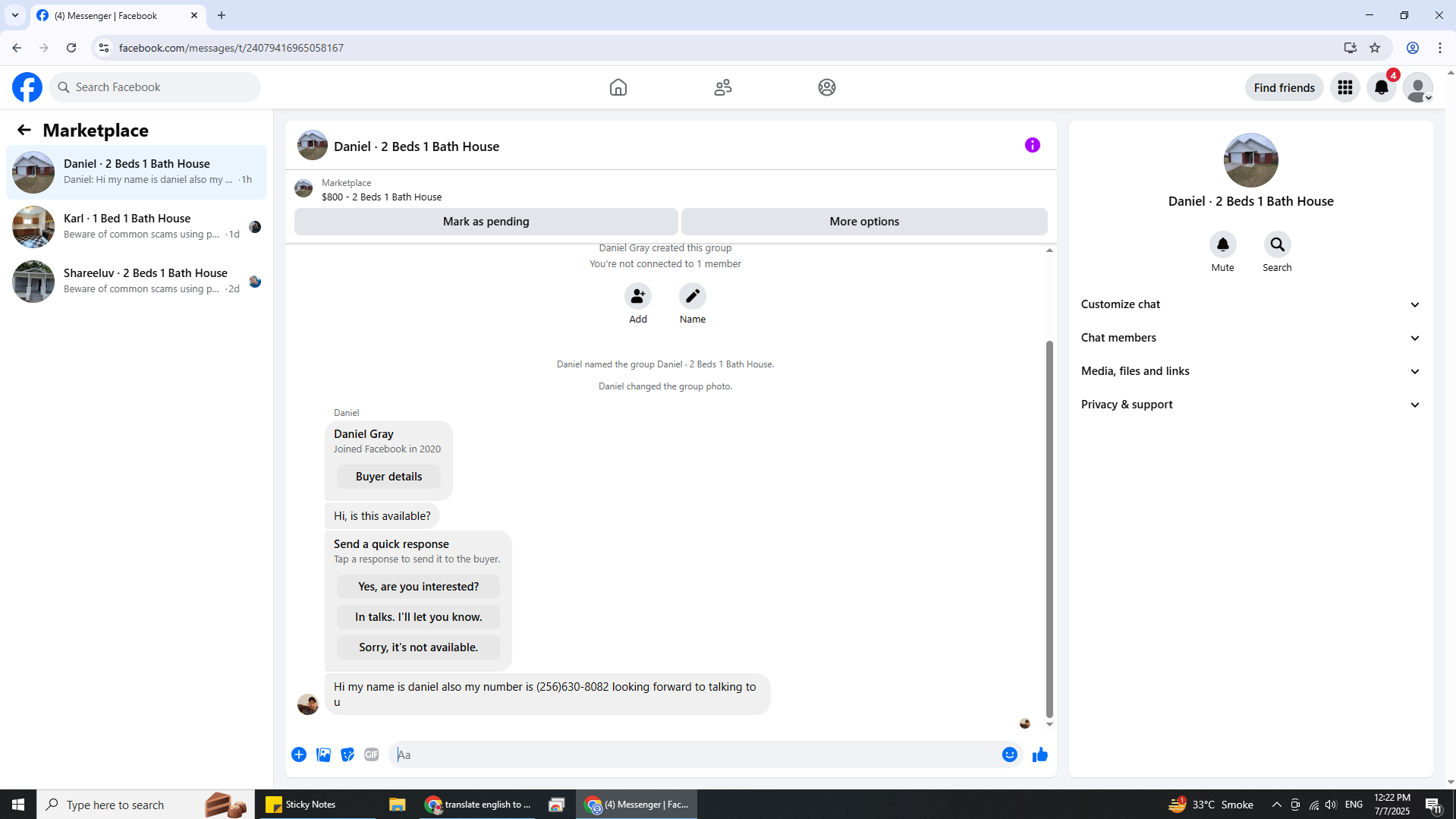Open Chrome's three-dot menu

point(1440,48)
